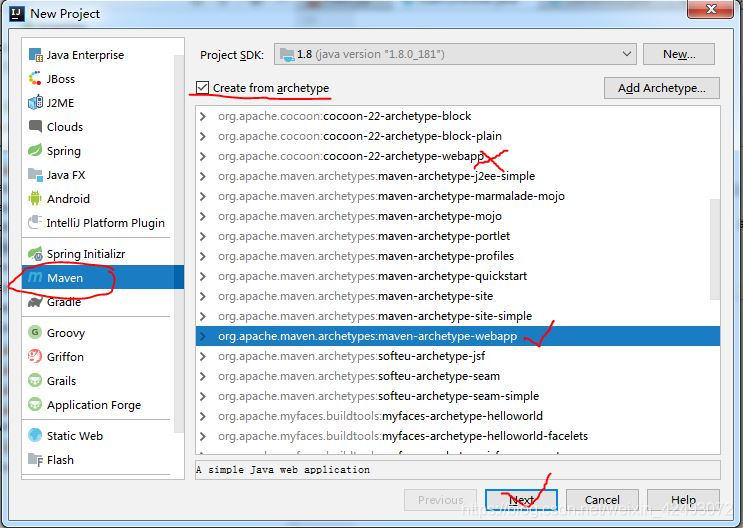Click the Spring leaf icon
Viewport: 743px width, 528px height.
pyautogui.click(x=35, y=150)
